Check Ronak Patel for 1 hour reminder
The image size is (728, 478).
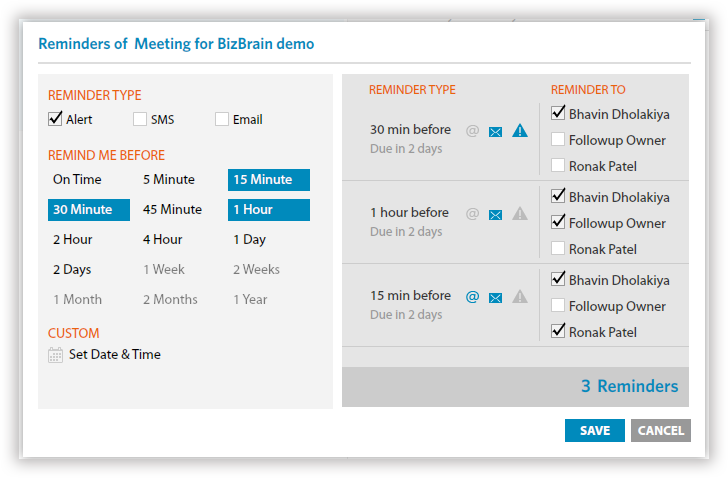pos(558,249)
